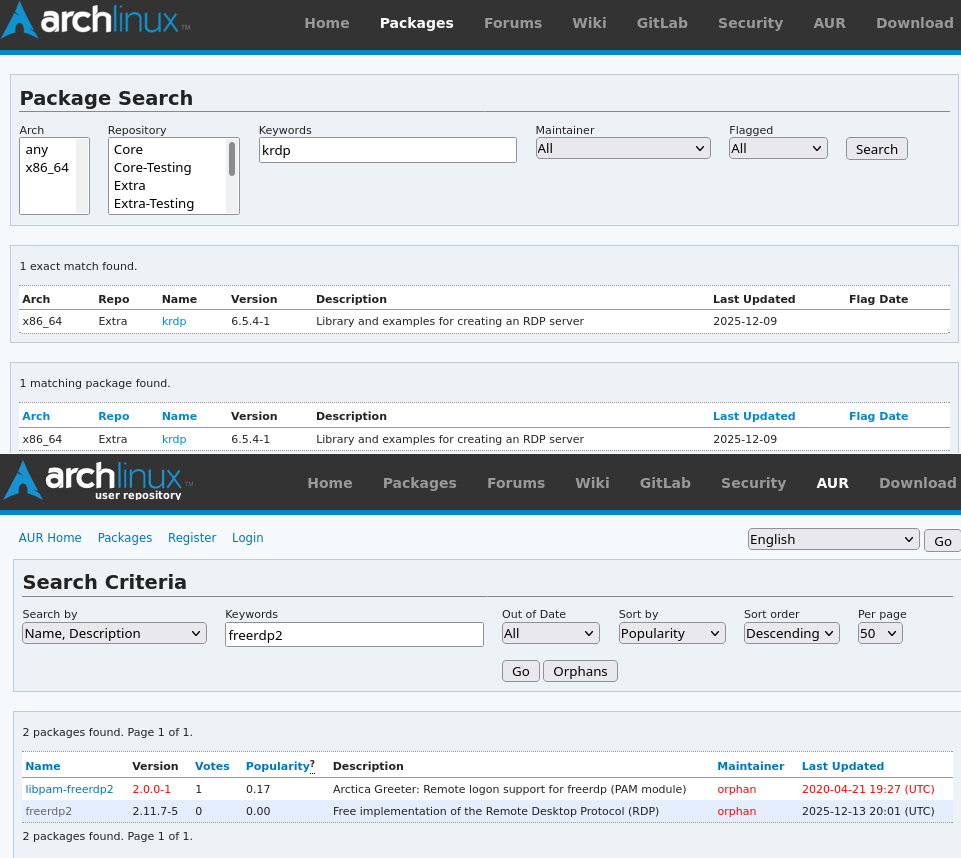Open the Register link
Screen dimensions: 961x858
[x=192, y=537]
